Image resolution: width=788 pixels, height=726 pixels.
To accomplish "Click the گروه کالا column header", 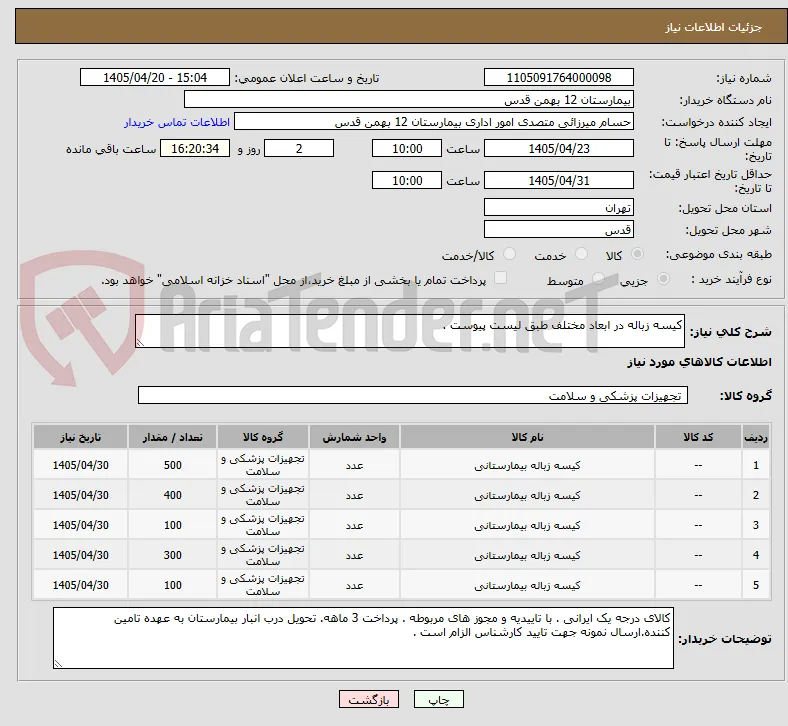I will [263, 437].
